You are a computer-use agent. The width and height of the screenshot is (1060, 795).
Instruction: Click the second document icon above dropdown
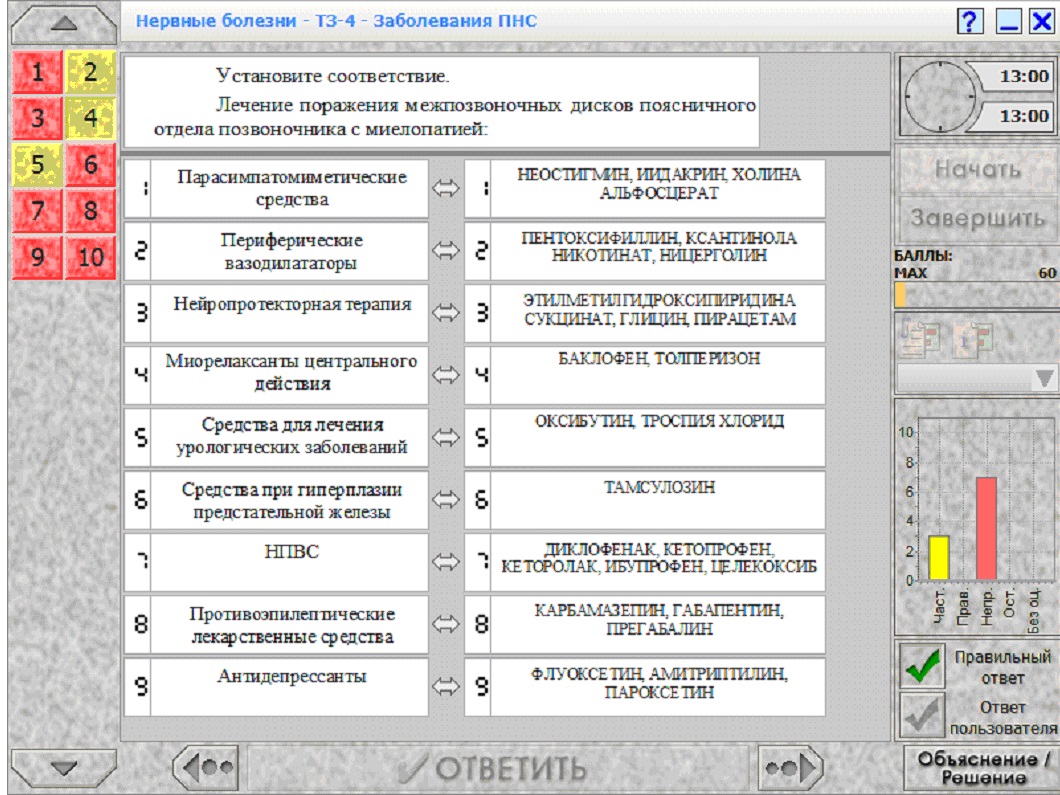pos(972,338)
